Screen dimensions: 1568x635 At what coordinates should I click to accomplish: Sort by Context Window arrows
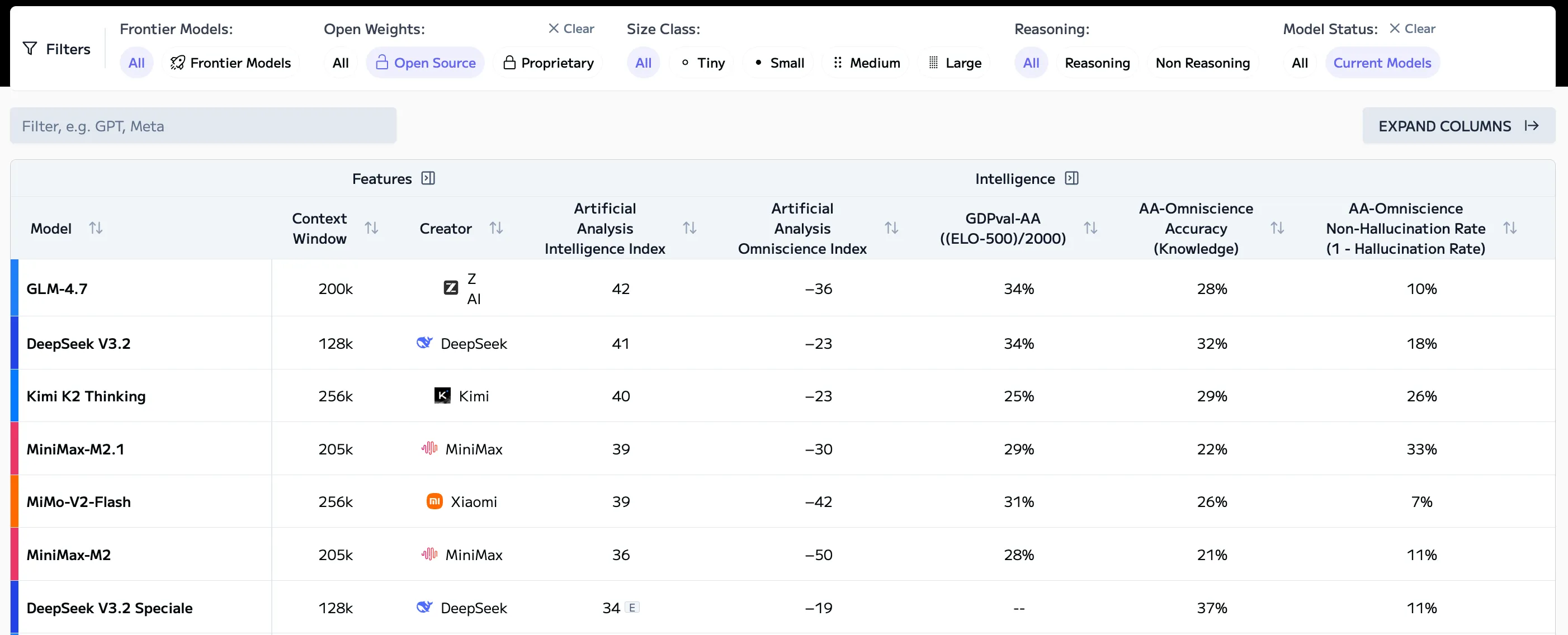click(371, 228)
